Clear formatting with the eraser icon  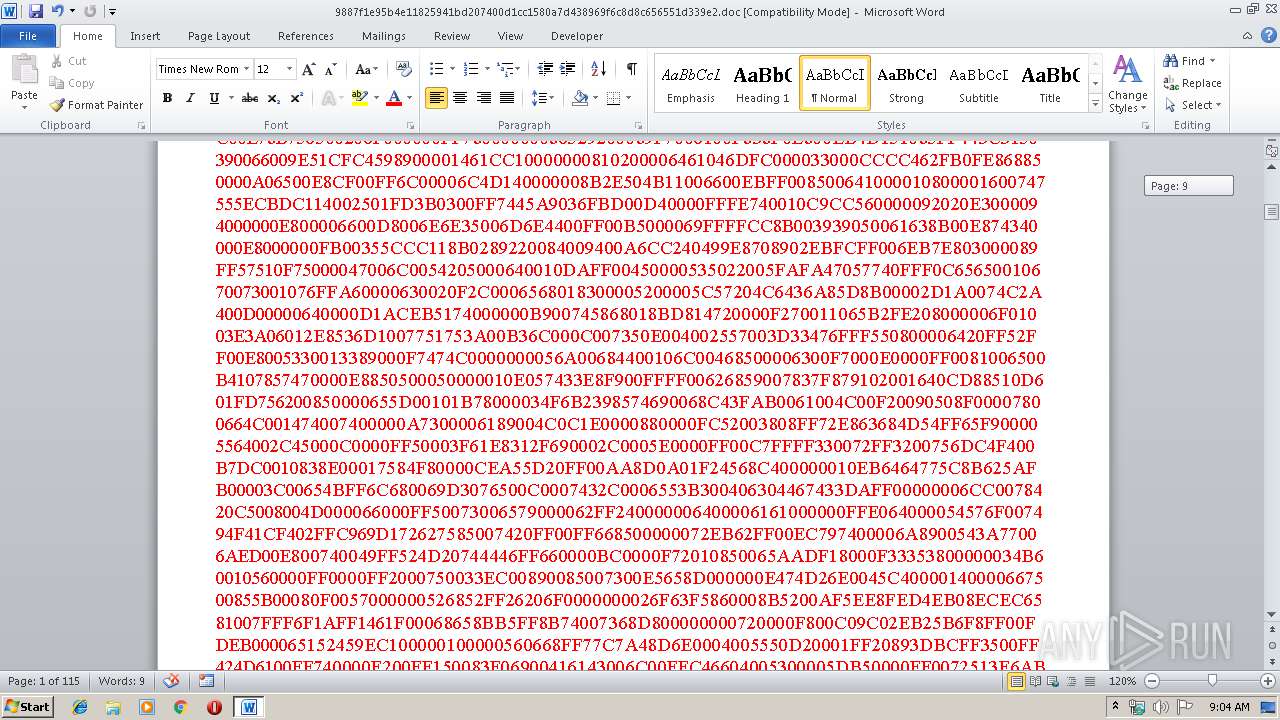[x=404, y=69]
